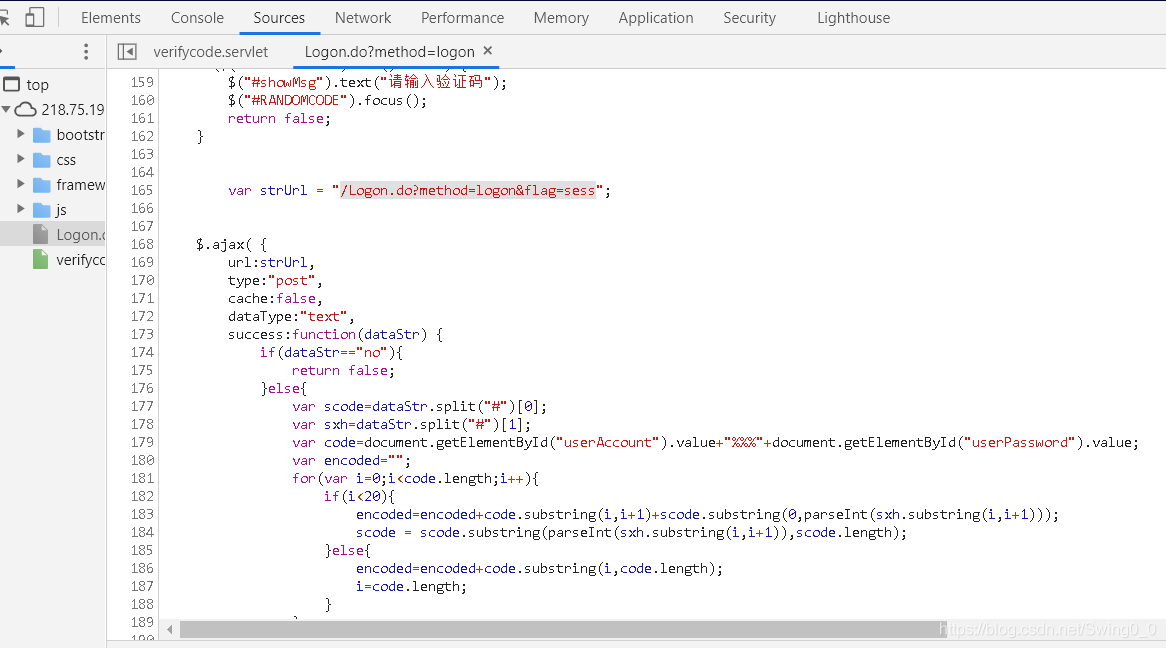This screenshot has height=648, width=1166.
Task: Open the Lighthouse tab
Action: coord(854,18)
